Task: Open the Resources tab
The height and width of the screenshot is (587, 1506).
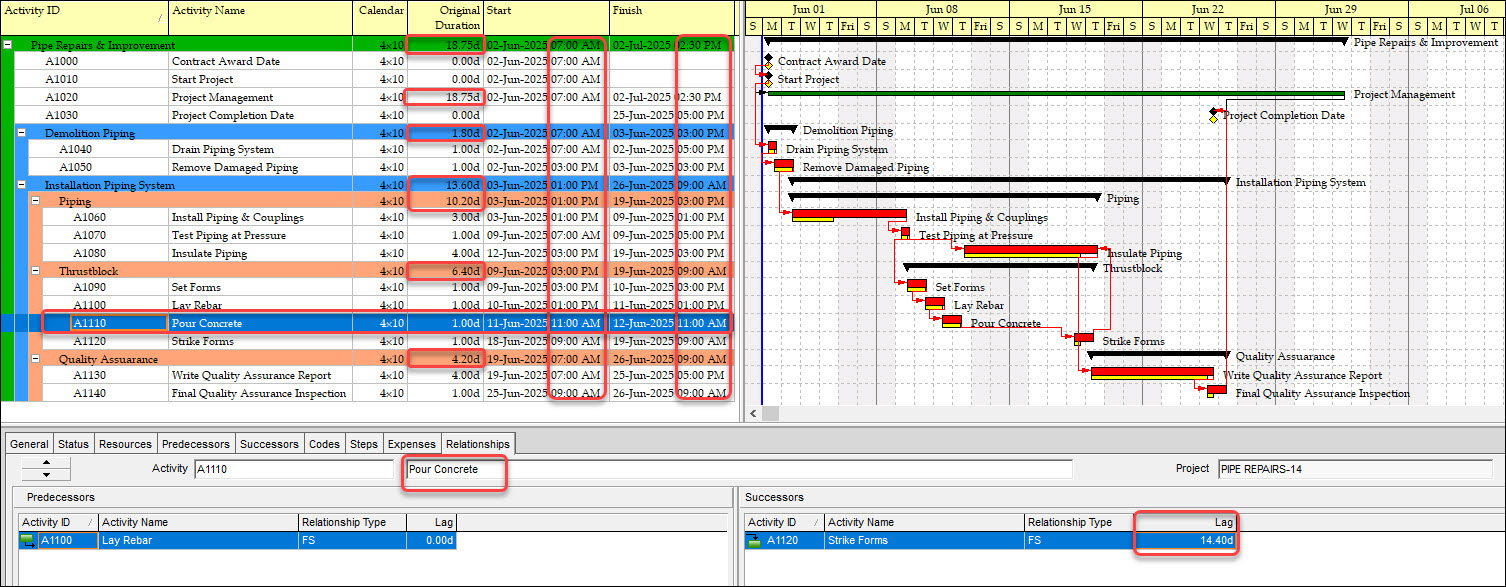Action: tap(125, 444)
